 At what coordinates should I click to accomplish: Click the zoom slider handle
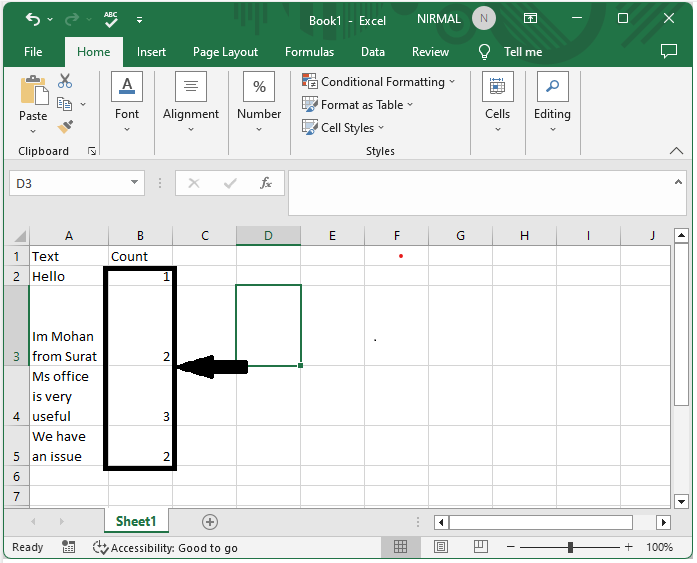[570, 547]
